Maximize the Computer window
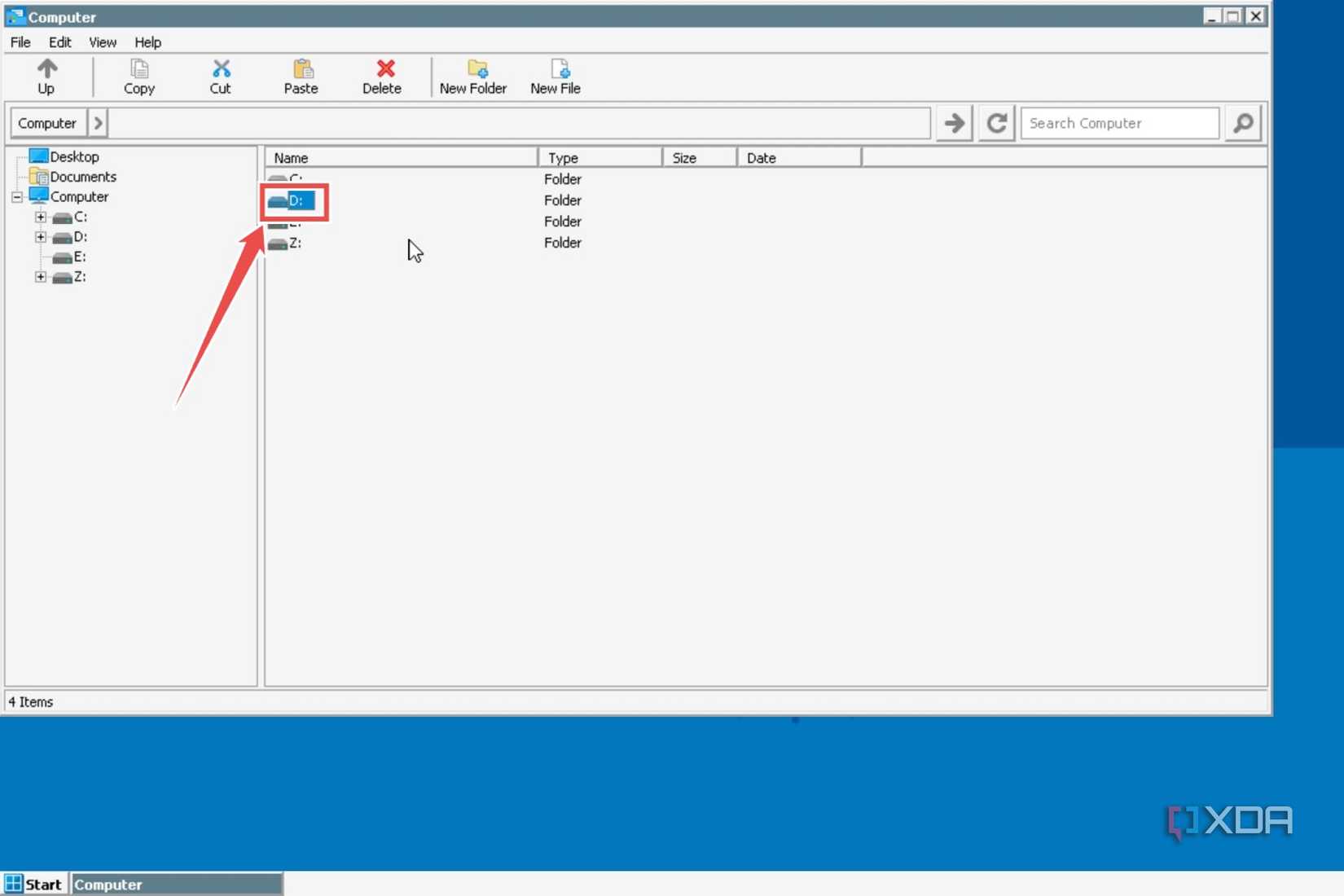 click(1233, 15)
